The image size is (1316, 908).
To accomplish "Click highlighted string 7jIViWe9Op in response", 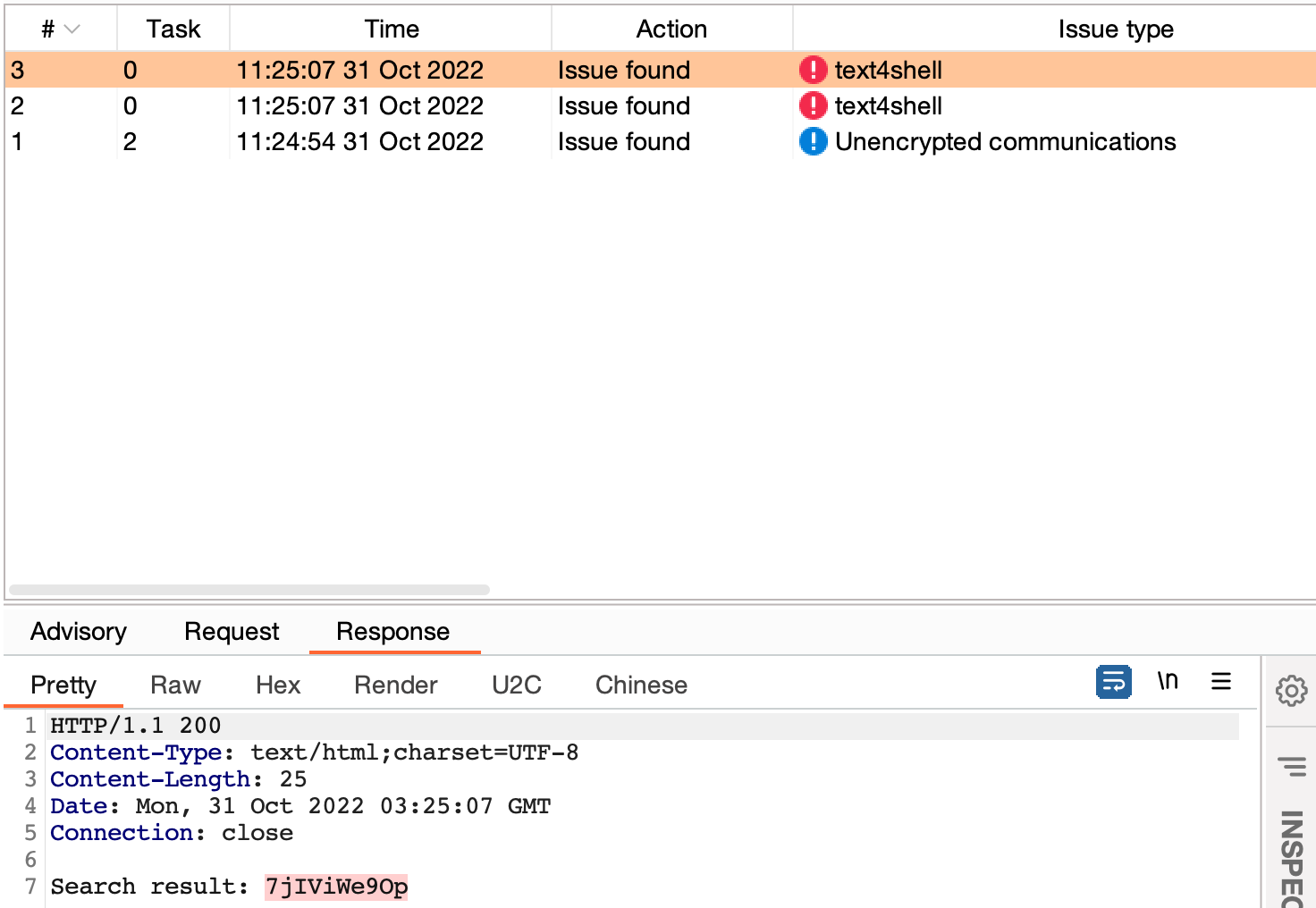I will (x=336, y=887).
